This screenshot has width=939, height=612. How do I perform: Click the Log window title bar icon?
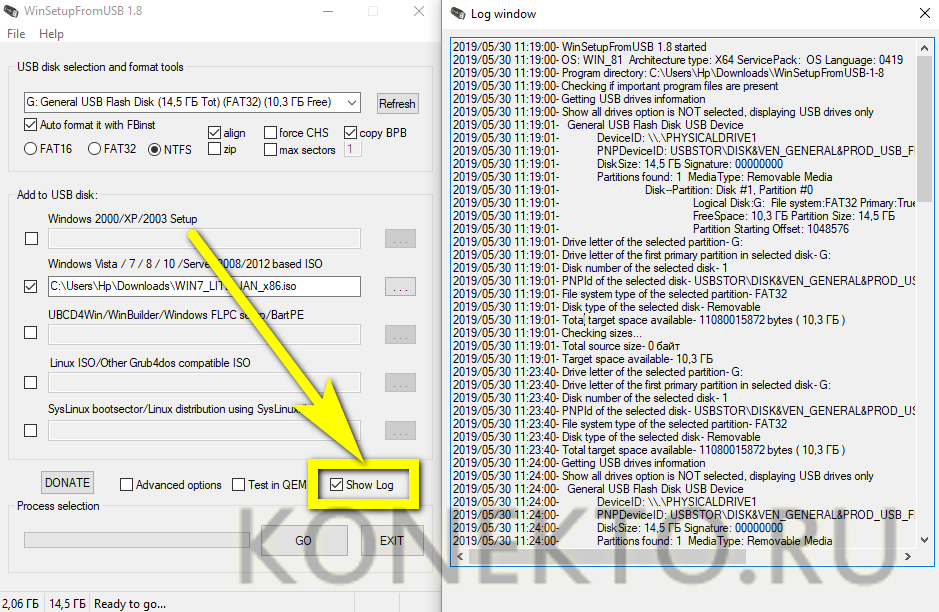pyautogui.click(x=458, y=13)
